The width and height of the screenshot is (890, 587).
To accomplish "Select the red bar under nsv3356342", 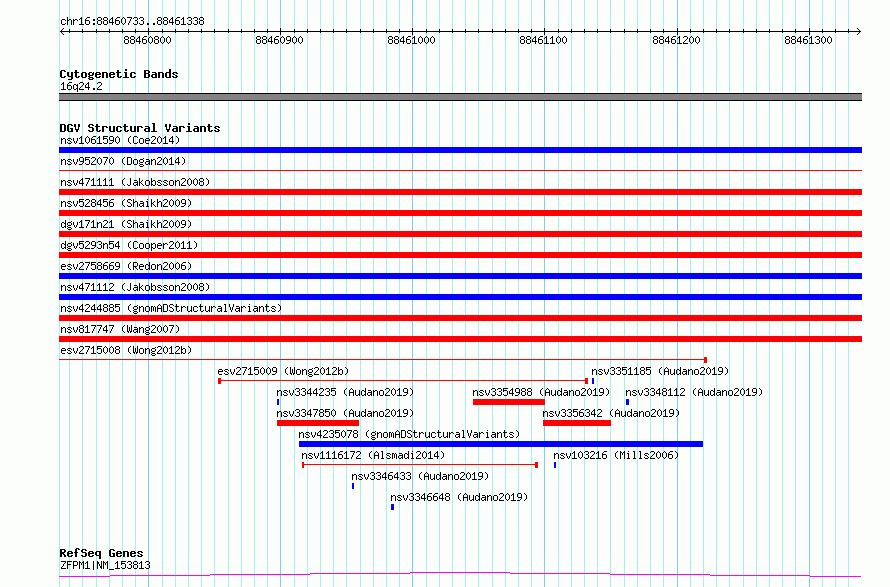I will click(577, 423).
